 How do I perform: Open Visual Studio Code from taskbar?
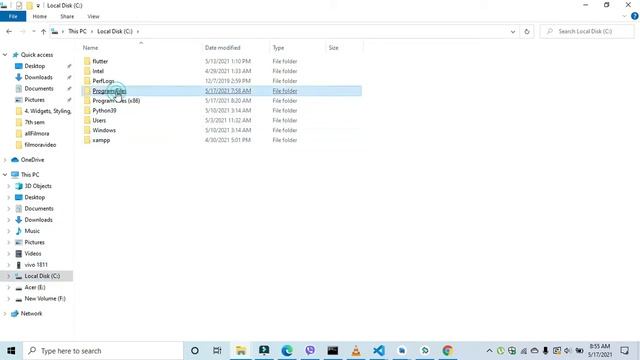[x=379, y=351]
